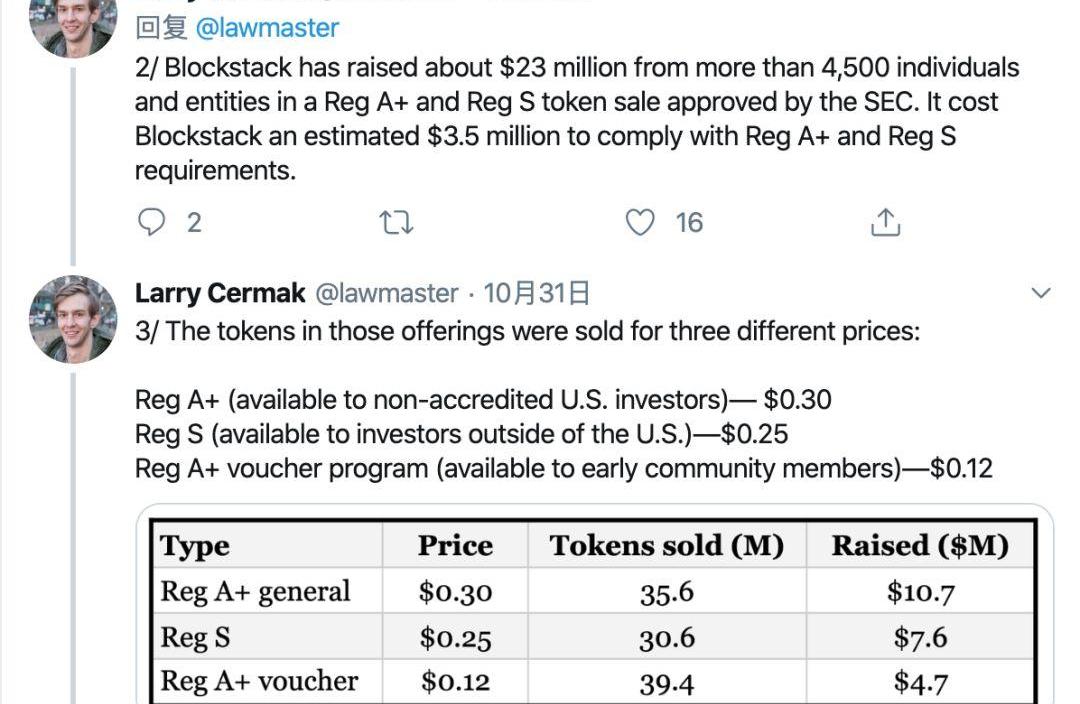Click the 回复 reply label
1080x704 pixels.
(161, 28)
